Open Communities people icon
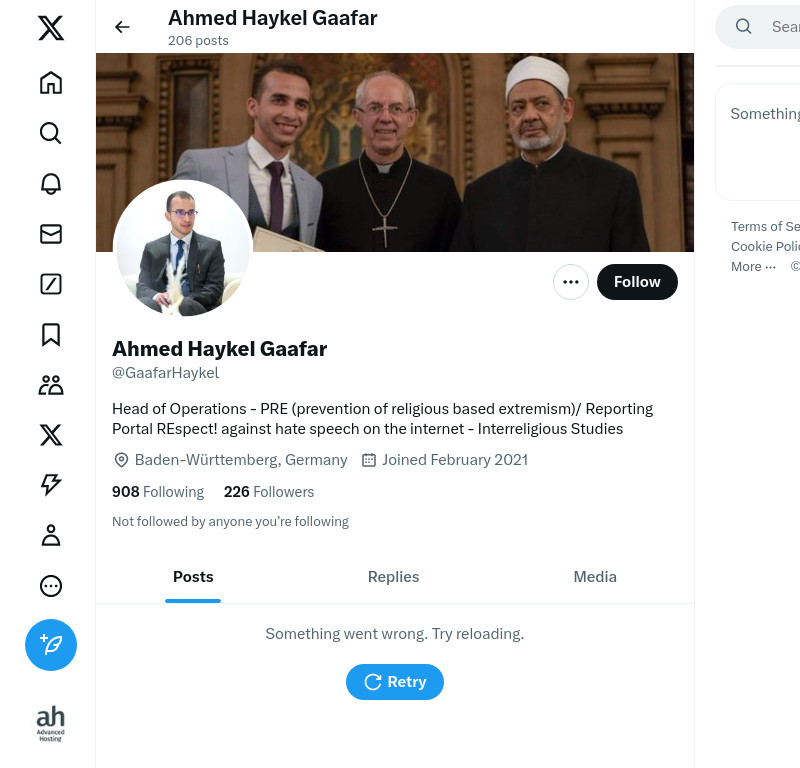The width and height of the screenshot is (800, 768). [x=51, y=385]
